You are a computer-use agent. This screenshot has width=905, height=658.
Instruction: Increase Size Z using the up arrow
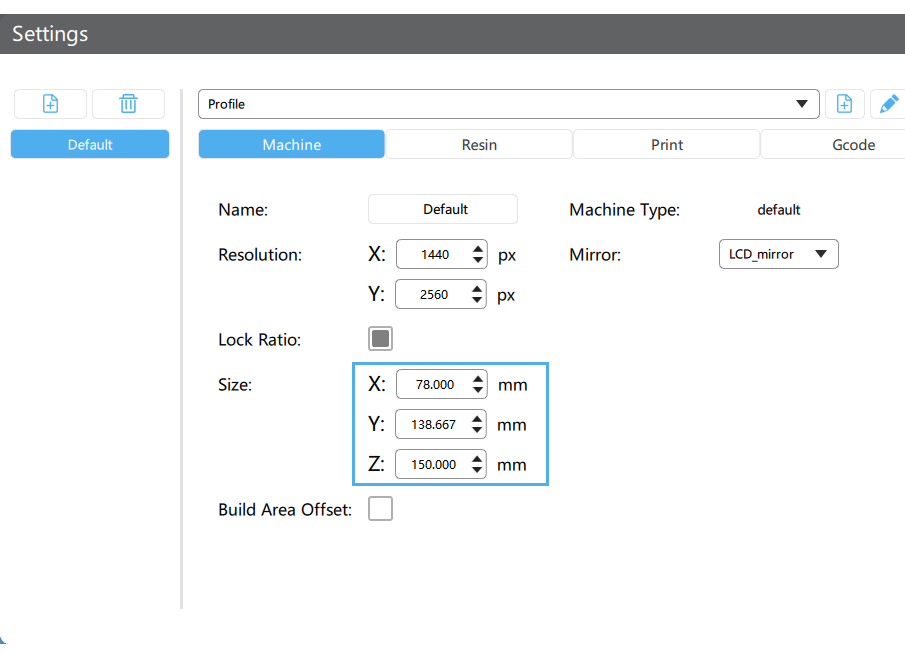(478, 458)
